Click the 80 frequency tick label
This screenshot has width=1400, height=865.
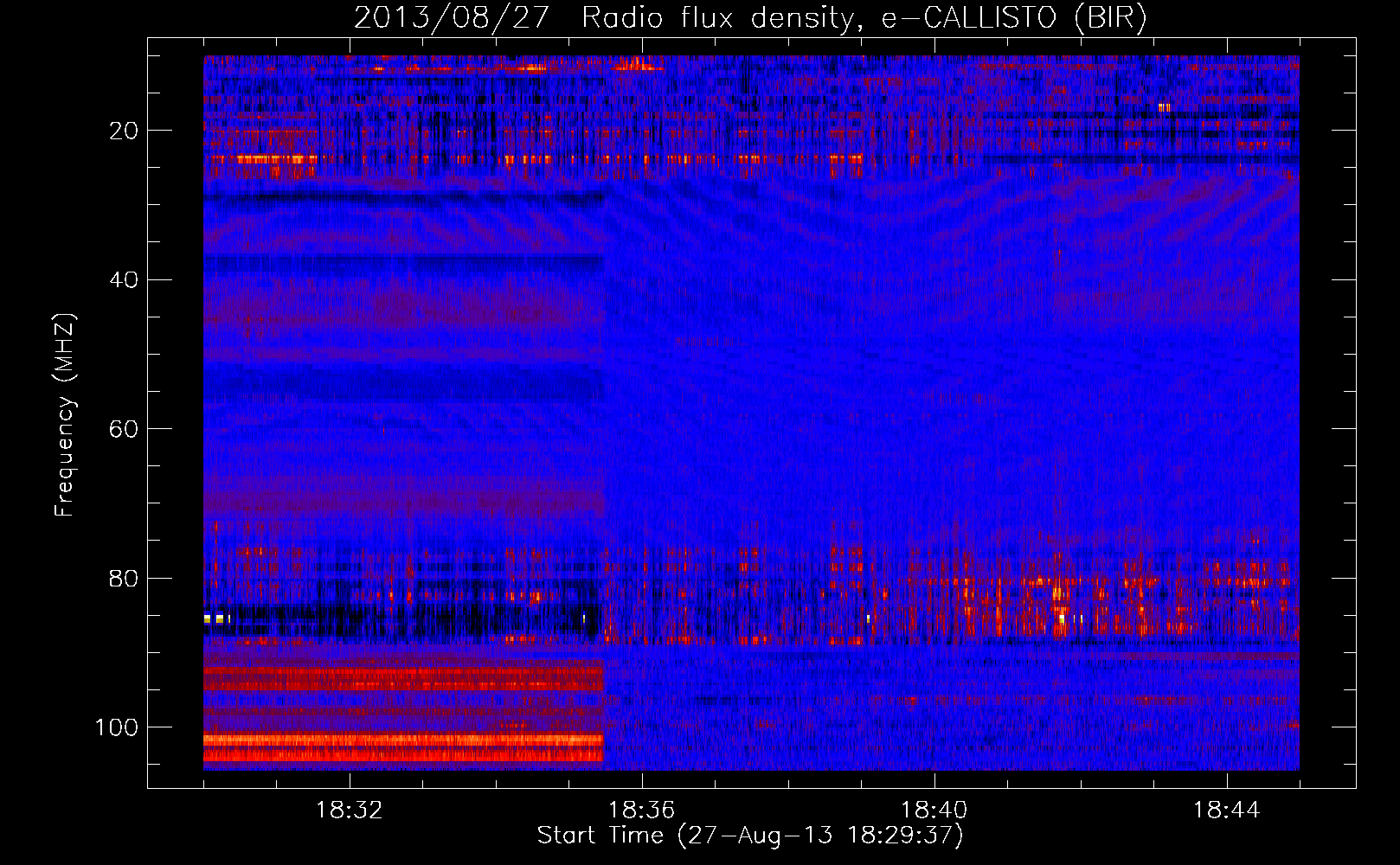tap(125, 578)
